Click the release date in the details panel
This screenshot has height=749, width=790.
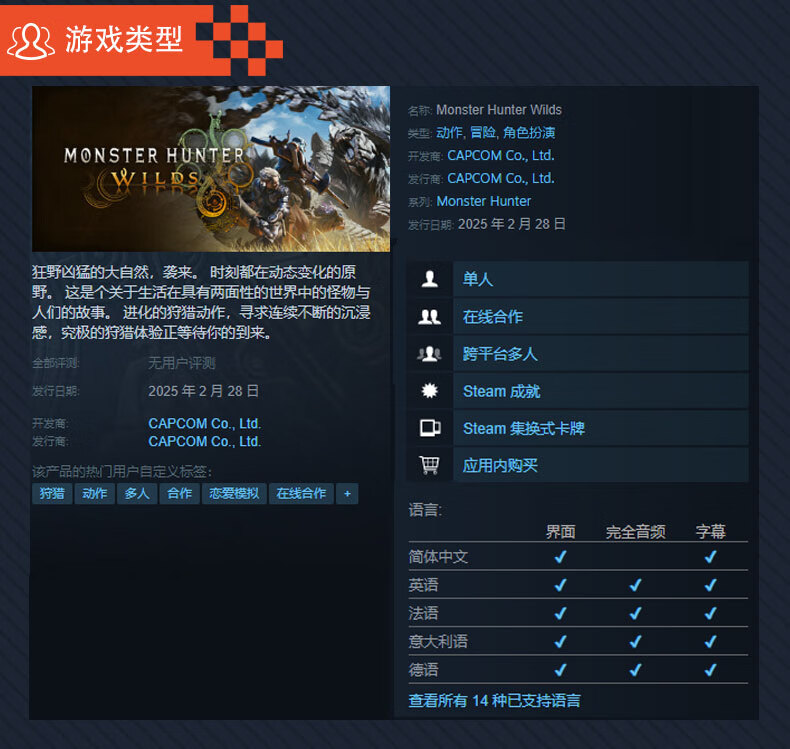(511, 224)
